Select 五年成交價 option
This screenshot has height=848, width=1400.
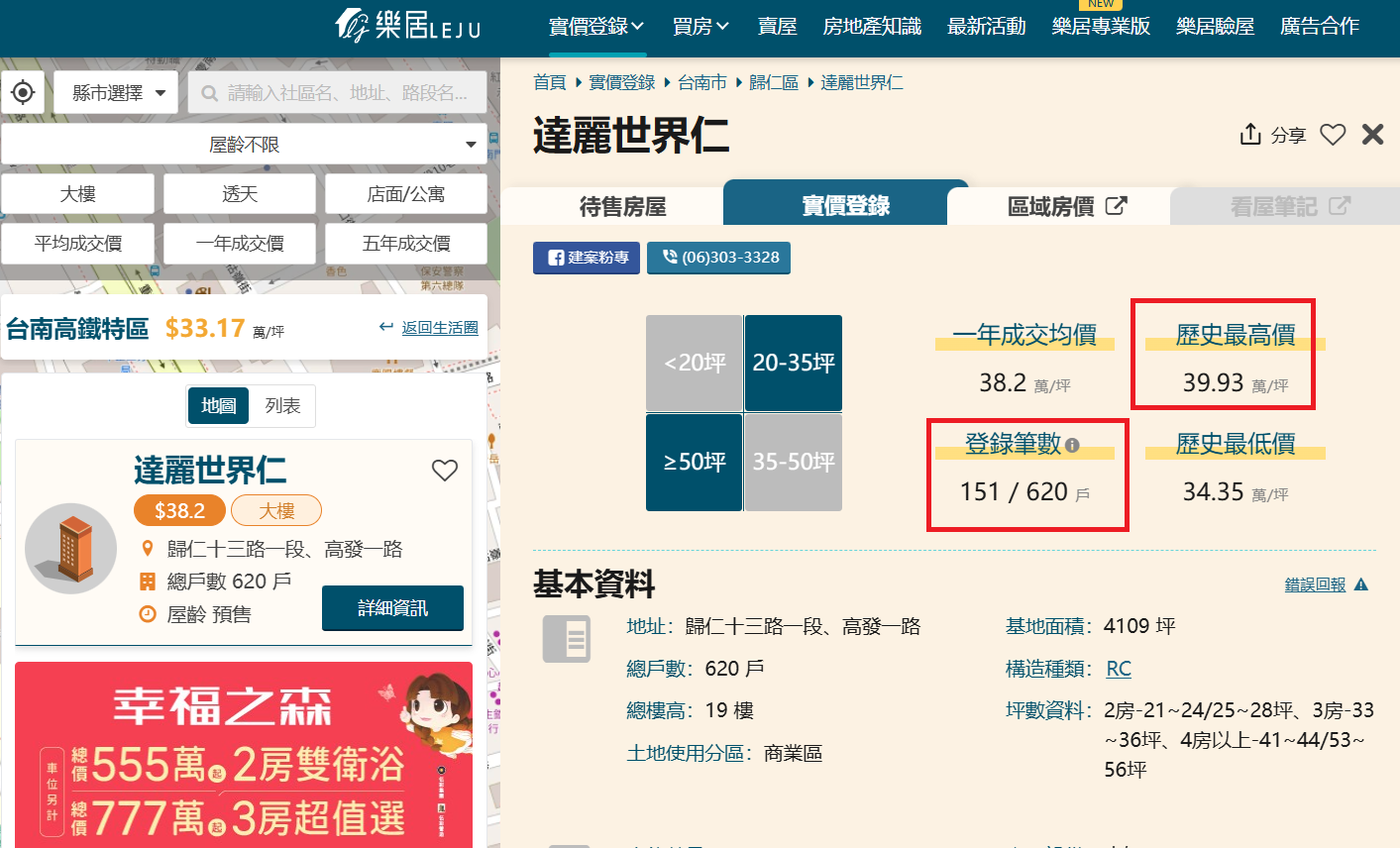(x=406, y=243)
